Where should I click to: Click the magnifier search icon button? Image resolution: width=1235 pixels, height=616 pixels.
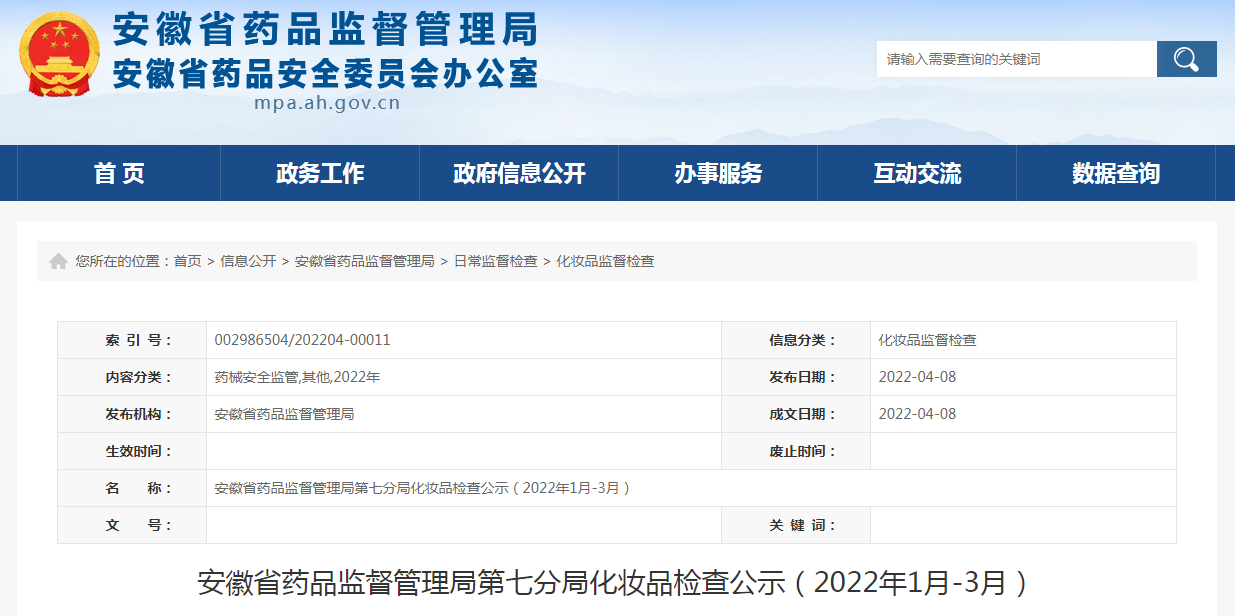1186,59
